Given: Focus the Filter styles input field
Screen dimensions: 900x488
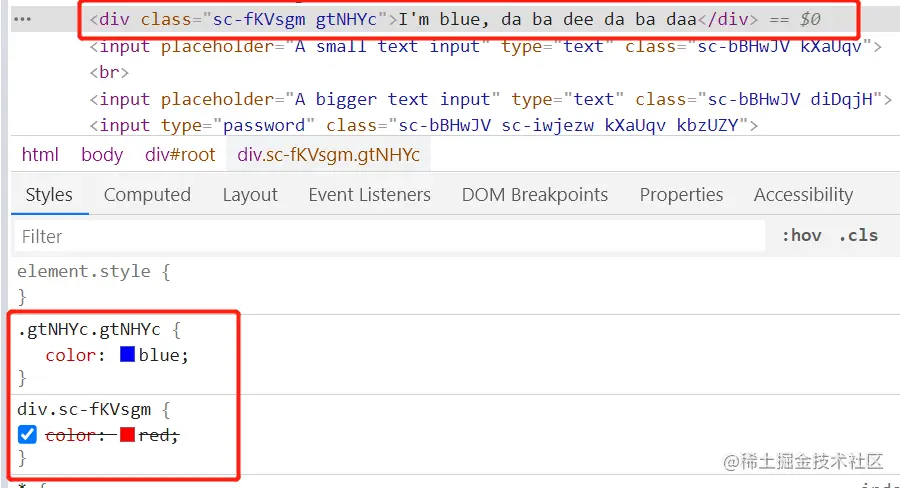Looking at the screenshot, I should 390,237.
